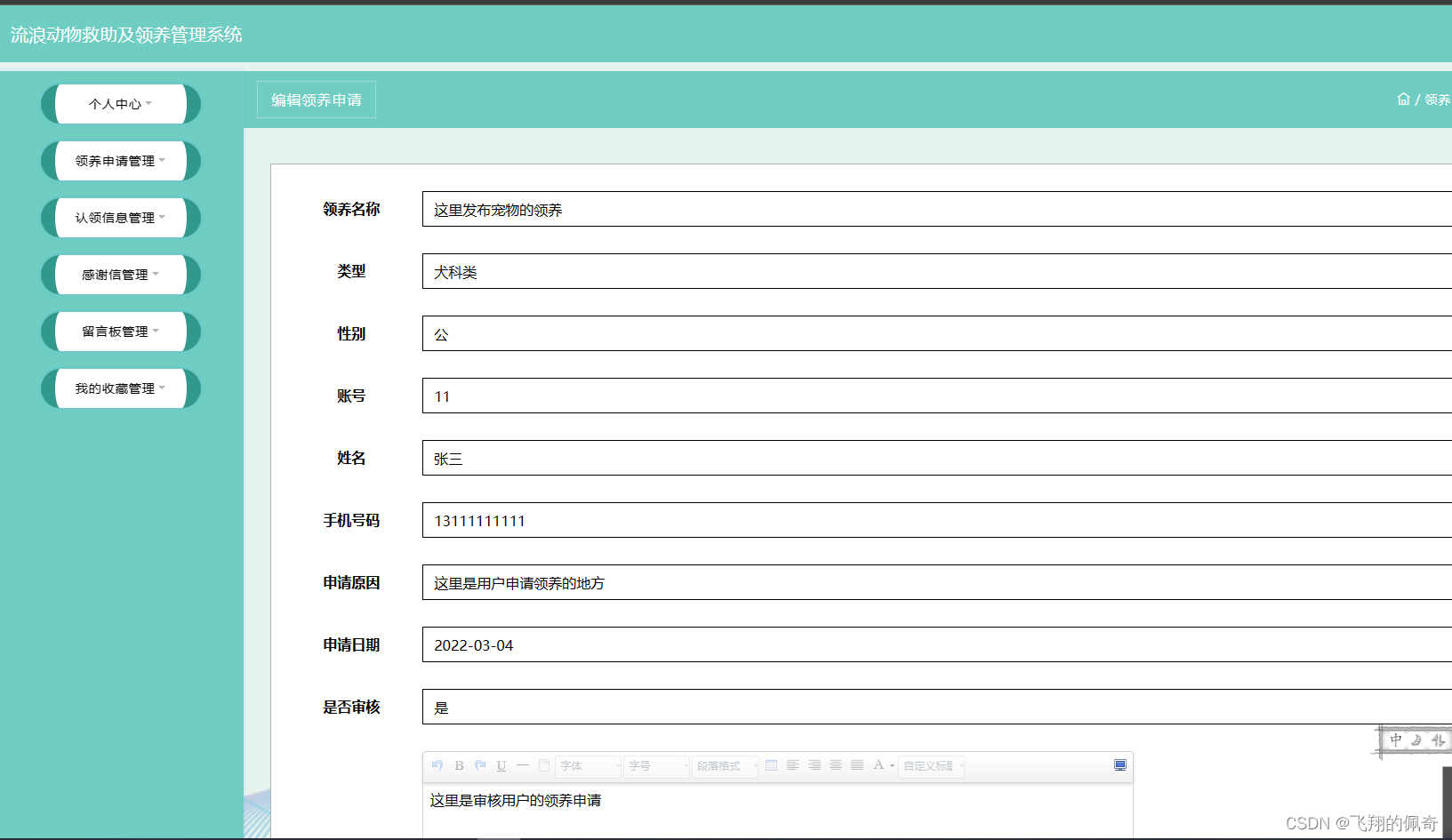This screenshot has width=1452, height=840.
Task: Click the 中 input method indicator
Action: [x=1396, y=740]
